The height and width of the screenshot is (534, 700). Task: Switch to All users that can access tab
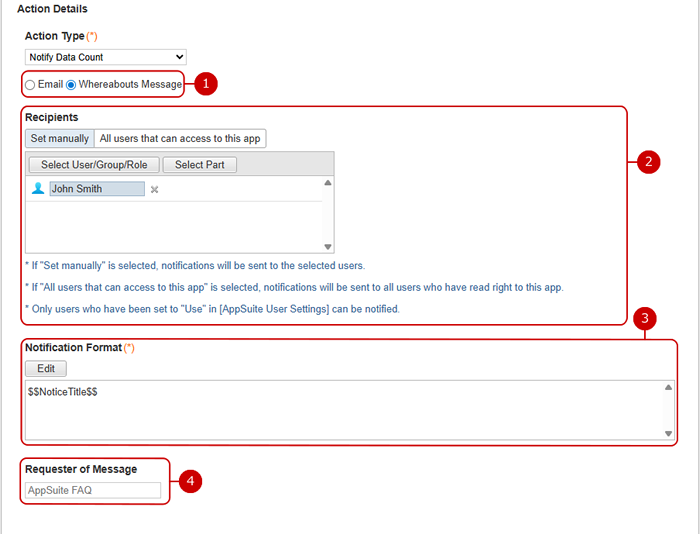tap(180, 139)
